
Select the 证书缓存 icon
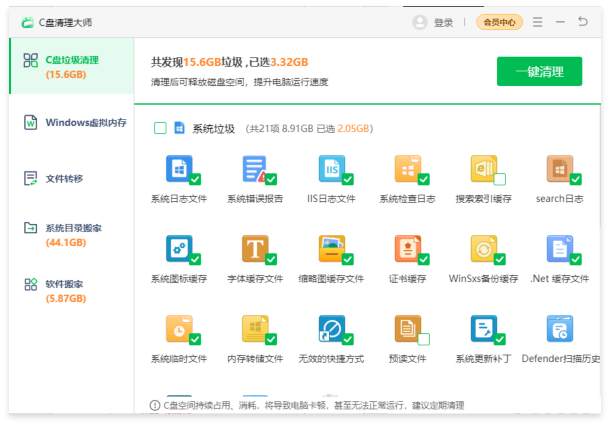pos(406,248)
